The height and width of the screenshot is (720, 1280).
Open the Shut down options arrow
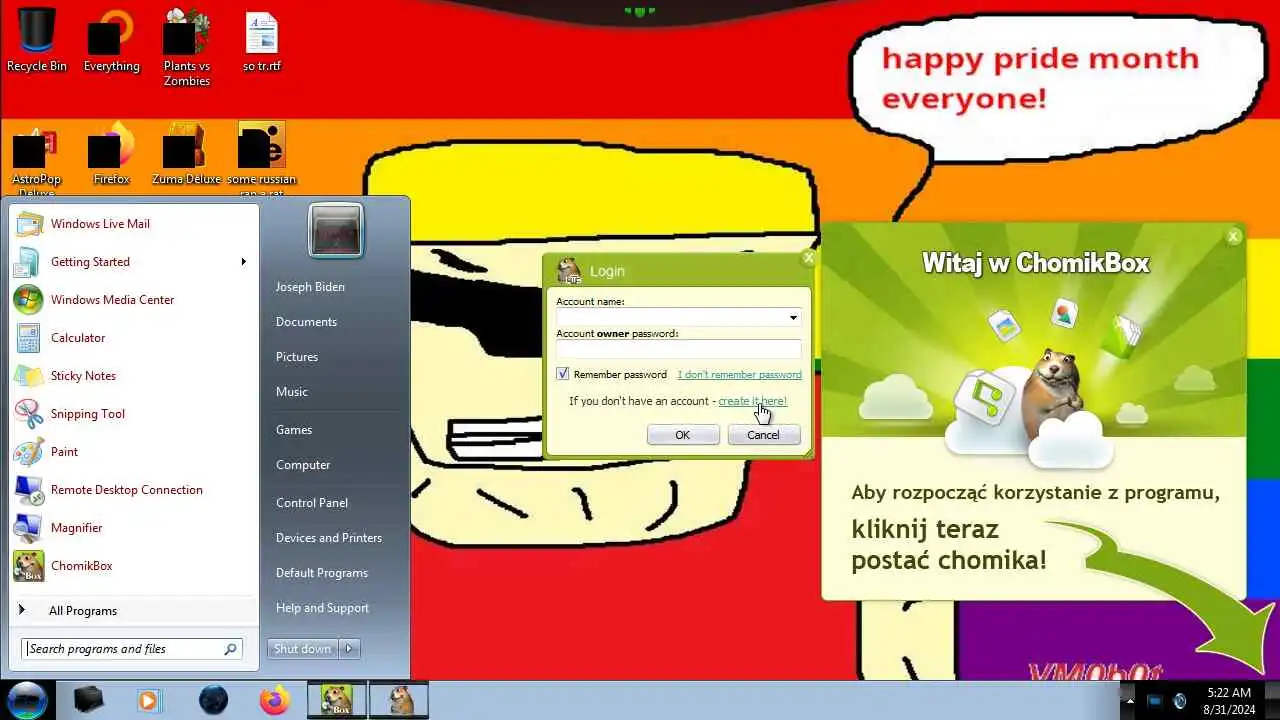[x=349, y=649]
